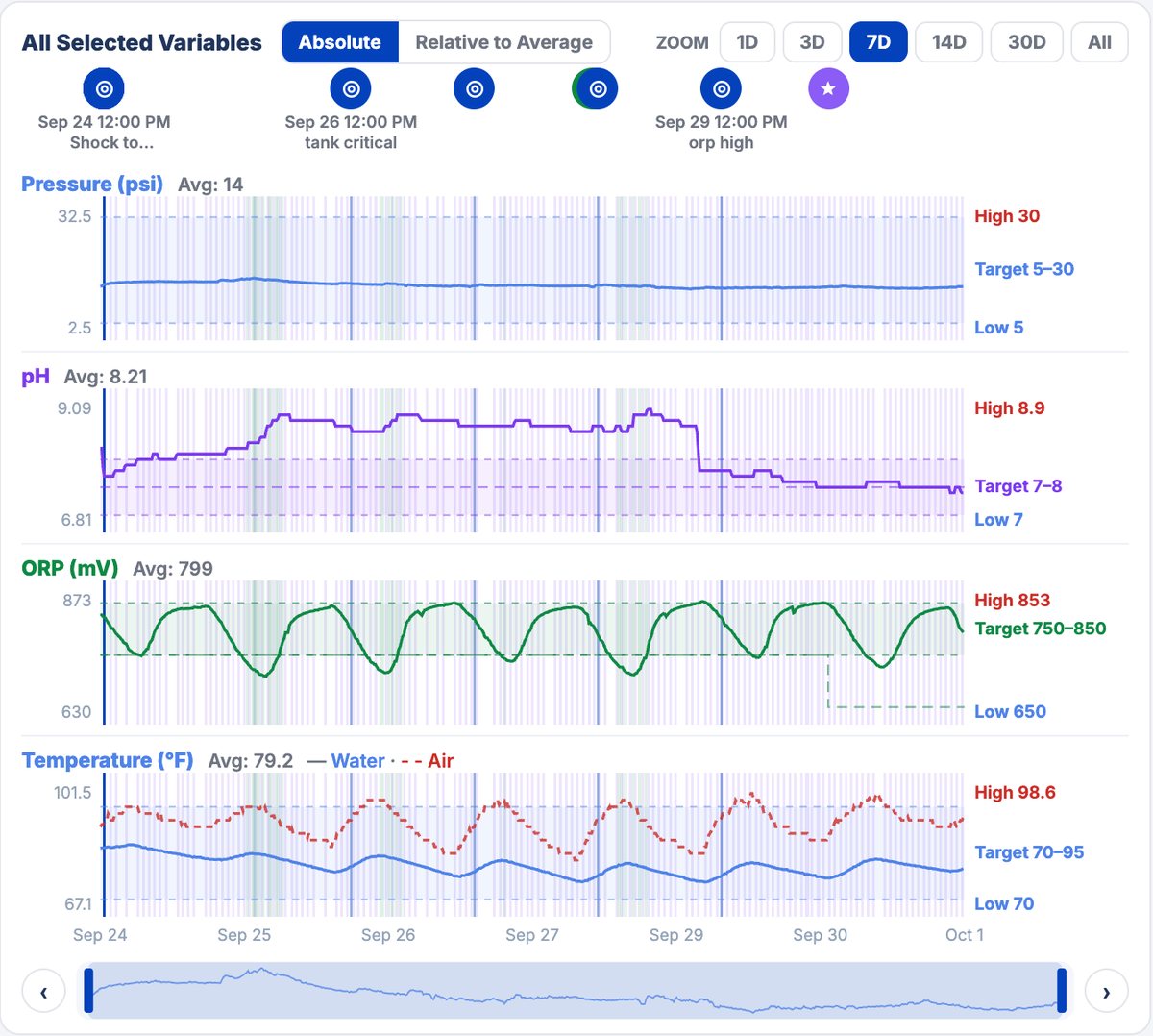The height and width of the screenshot is (1036, 1153).
Task: Go to previous time range arrow
Action: point(43,992)
